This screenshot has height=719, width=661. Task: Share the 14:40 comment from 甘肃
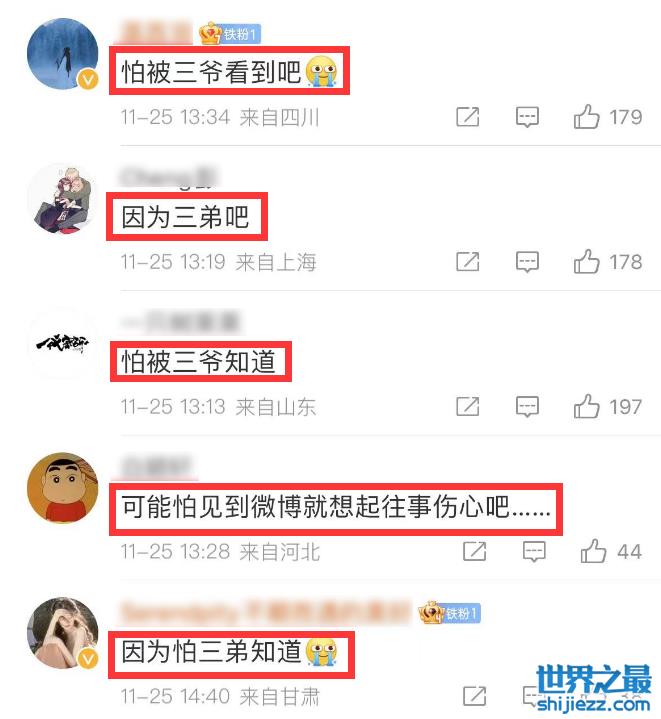[x=474, y=696]
